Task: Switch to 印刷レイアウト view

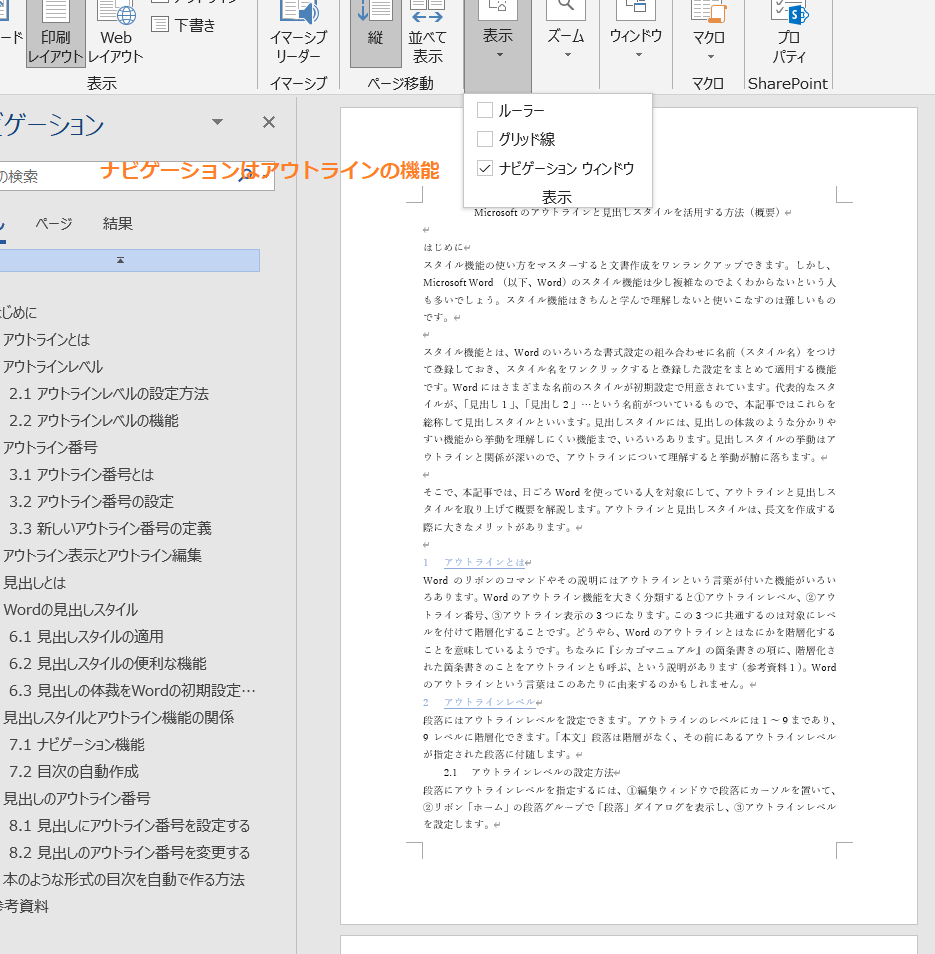Action: [55, 33]
